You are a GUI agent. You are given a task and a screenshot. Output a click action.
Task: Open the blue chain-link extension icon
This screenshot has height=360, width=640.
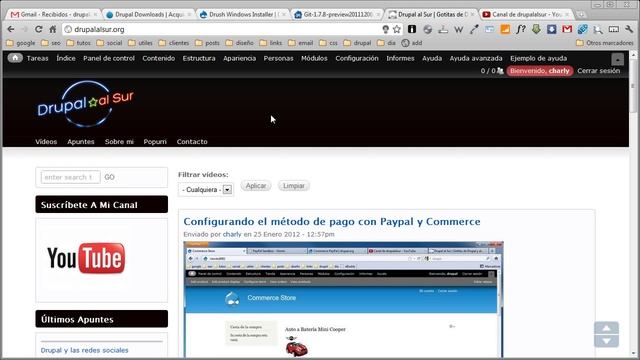click(x=582, y=29)
